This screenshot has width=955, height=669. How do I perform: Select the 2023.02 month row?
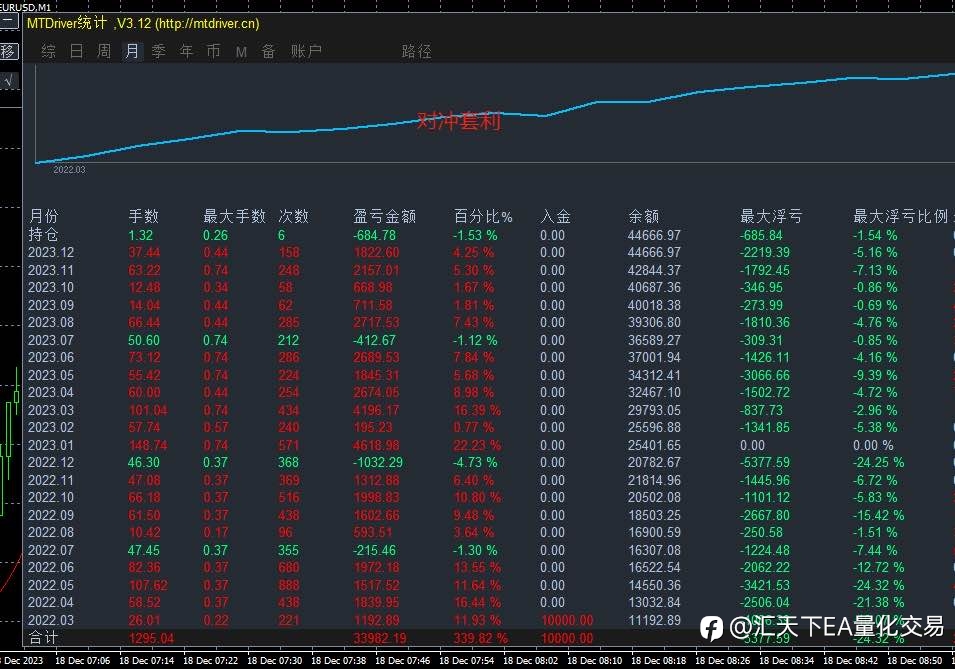tap(51, 427)
